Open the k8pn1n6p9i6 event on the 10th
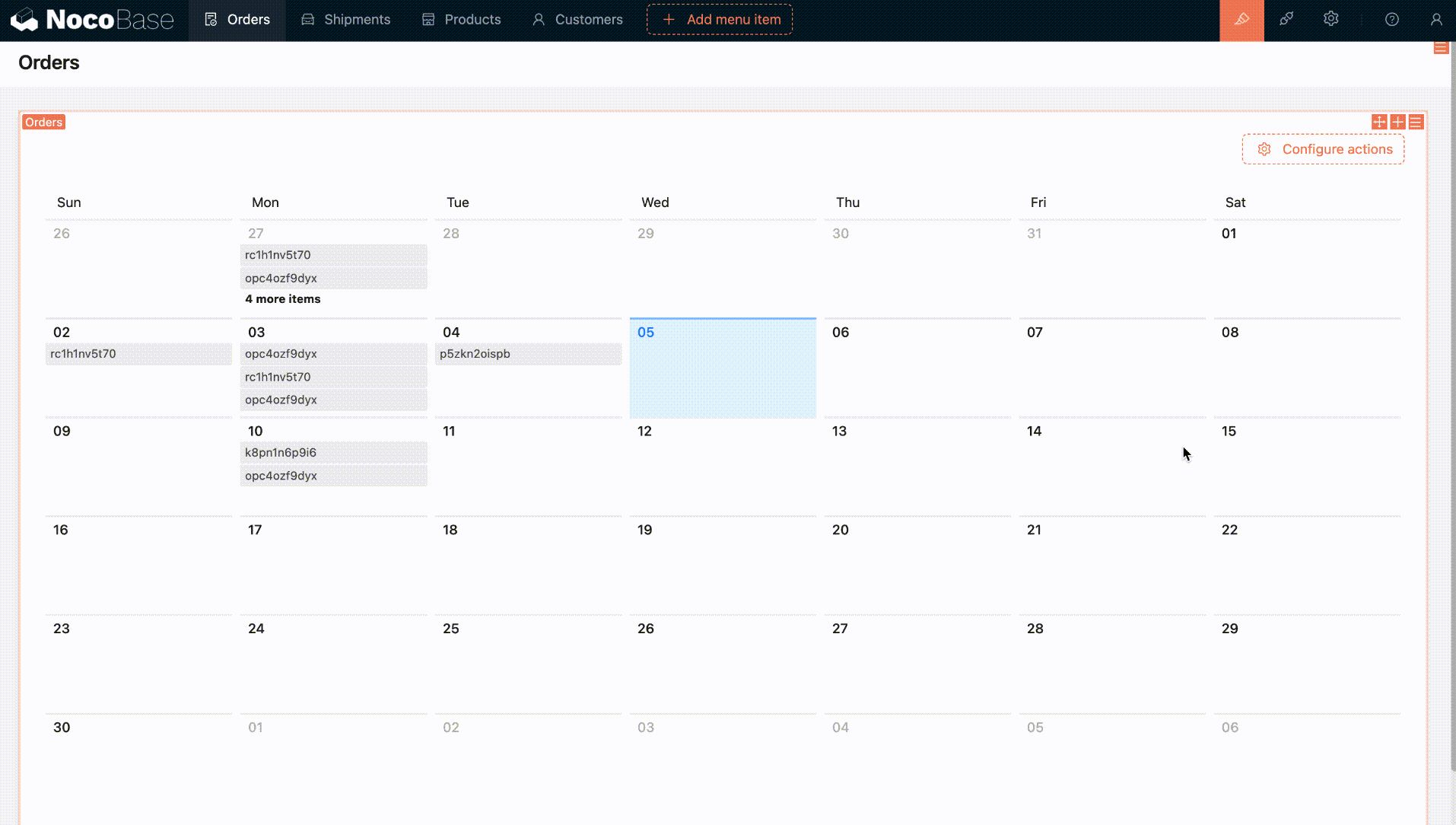 point(333,453)
